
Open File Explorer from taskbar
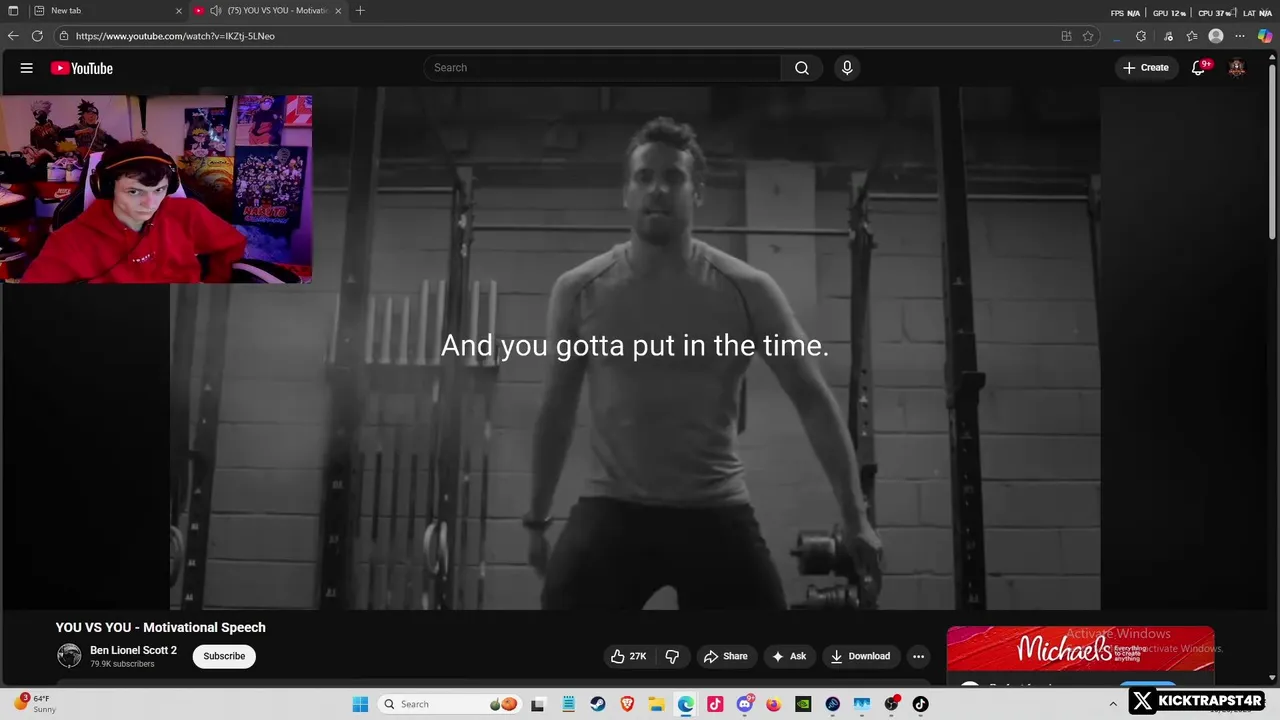[657, 704]
